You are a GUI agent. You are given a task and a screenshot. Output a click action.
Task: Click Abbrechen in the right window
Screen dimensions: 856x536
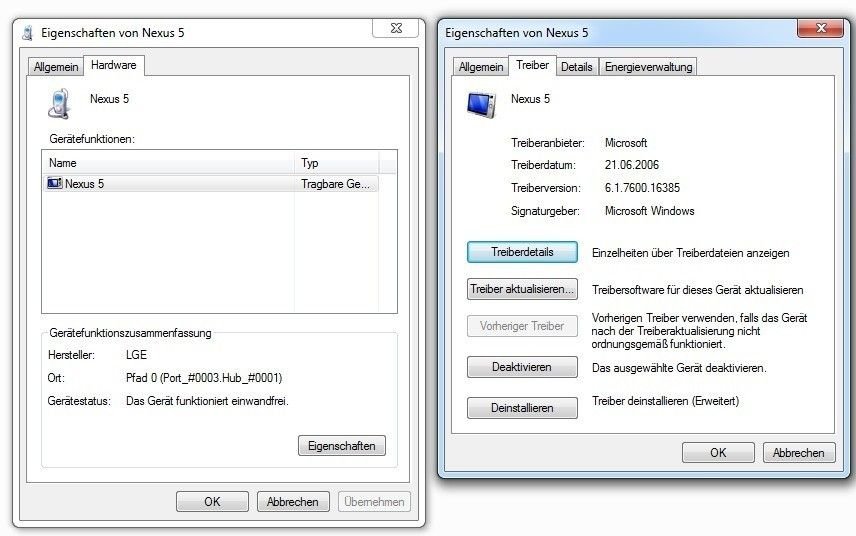click(799, 452)
